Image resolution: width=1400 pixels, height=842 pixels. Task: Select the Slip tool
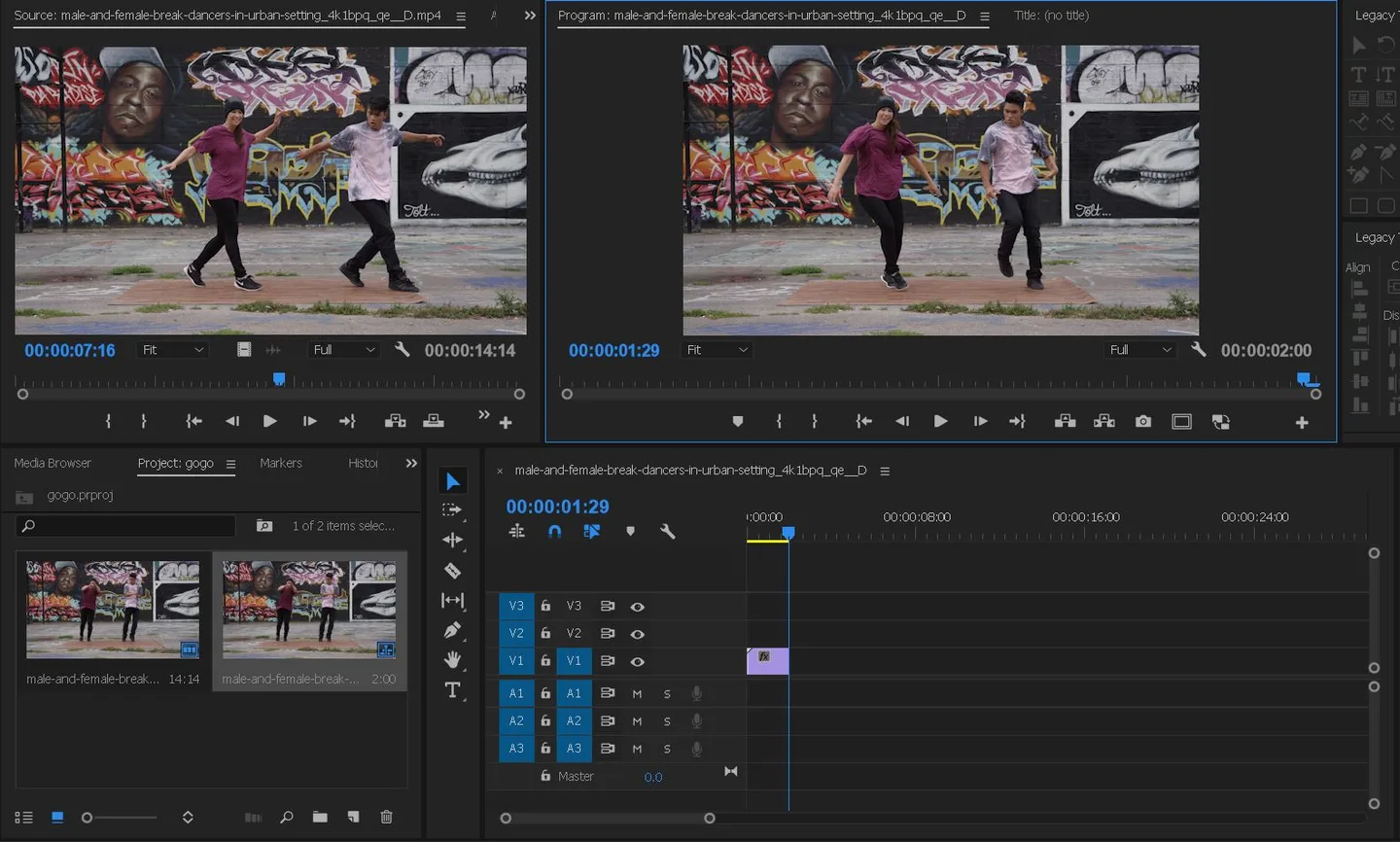point(452,600)
